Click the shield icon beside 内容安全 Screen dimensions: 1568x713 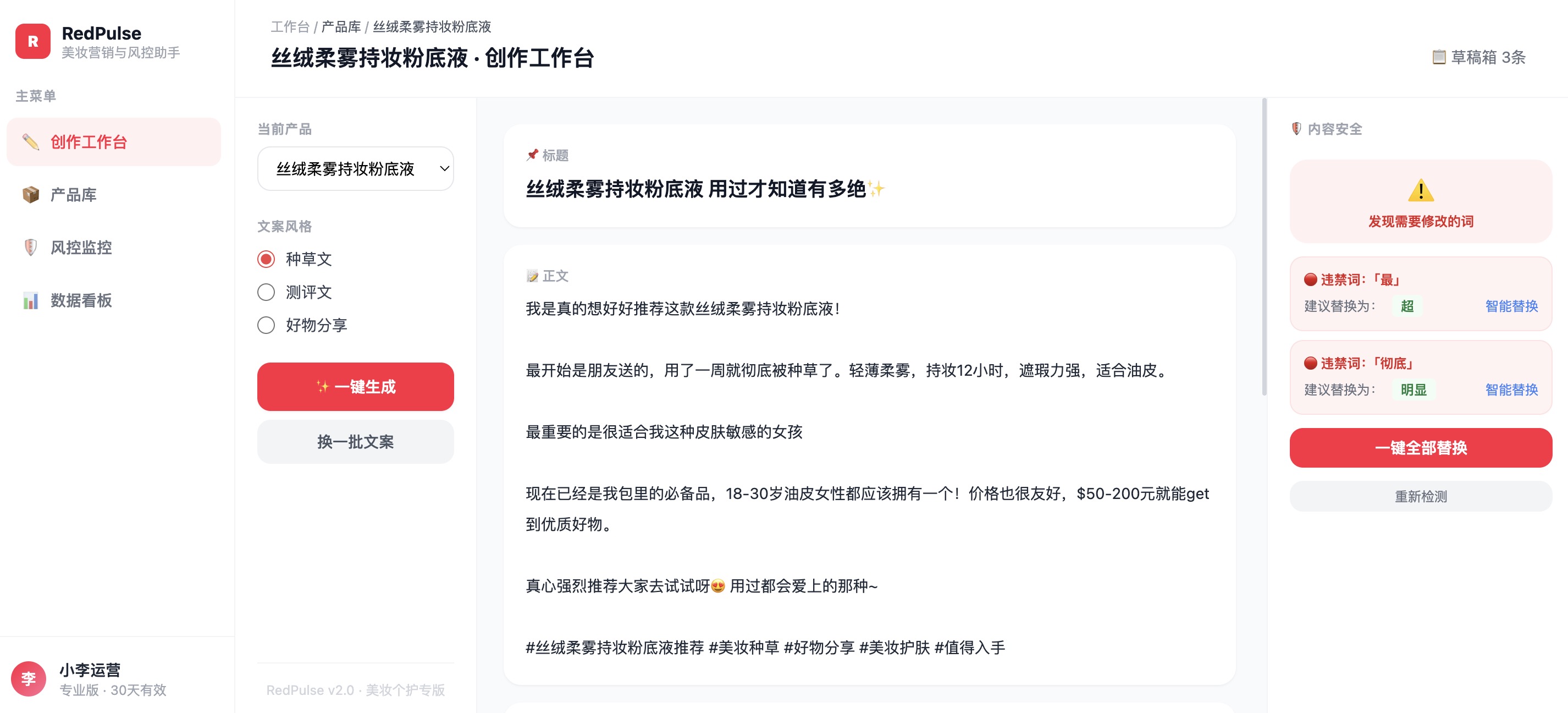pyautogui.click(x=1296, y=129)
